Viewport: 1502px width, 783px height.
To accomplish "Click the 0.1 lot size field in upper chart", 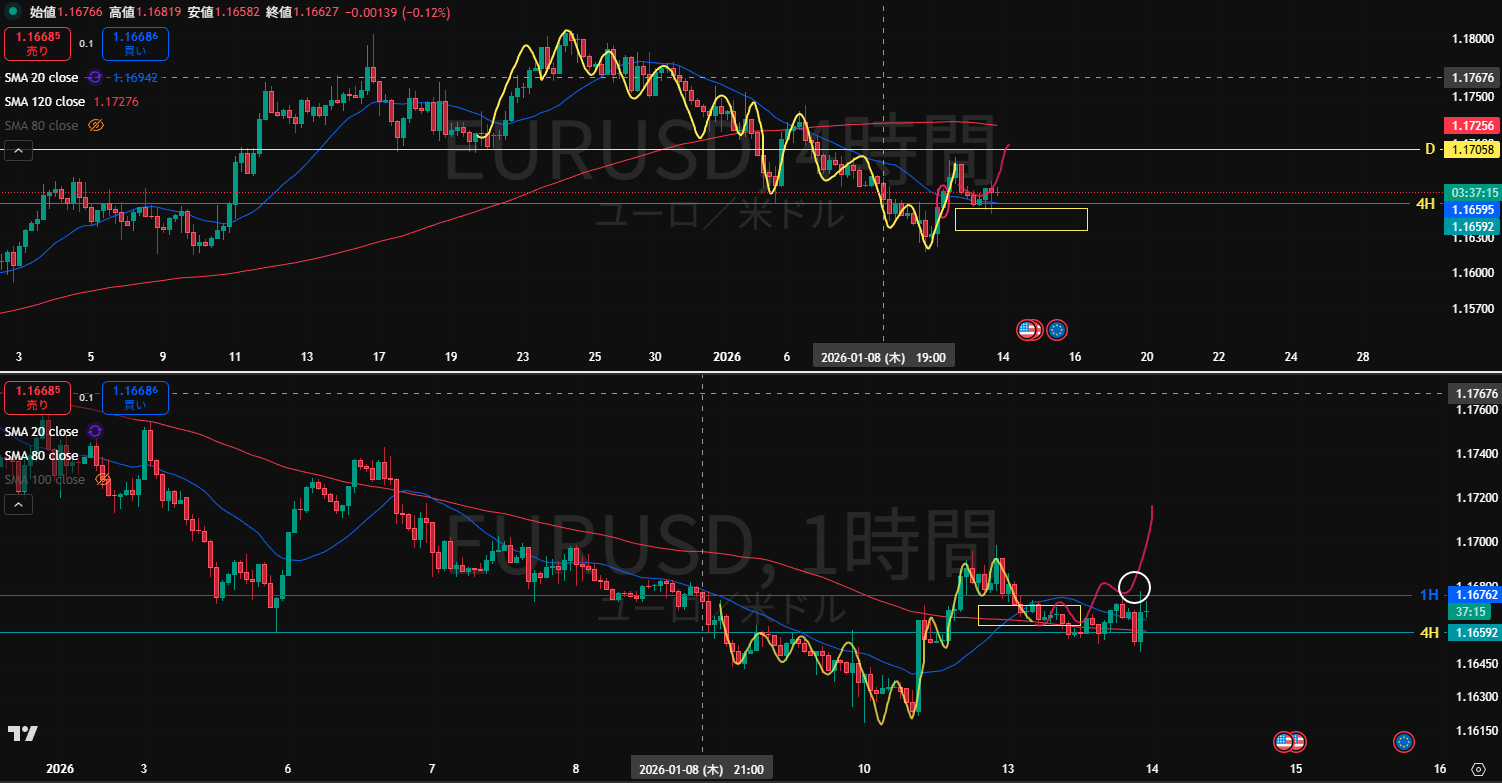I will pyautogui.click(x=86, y=44).
